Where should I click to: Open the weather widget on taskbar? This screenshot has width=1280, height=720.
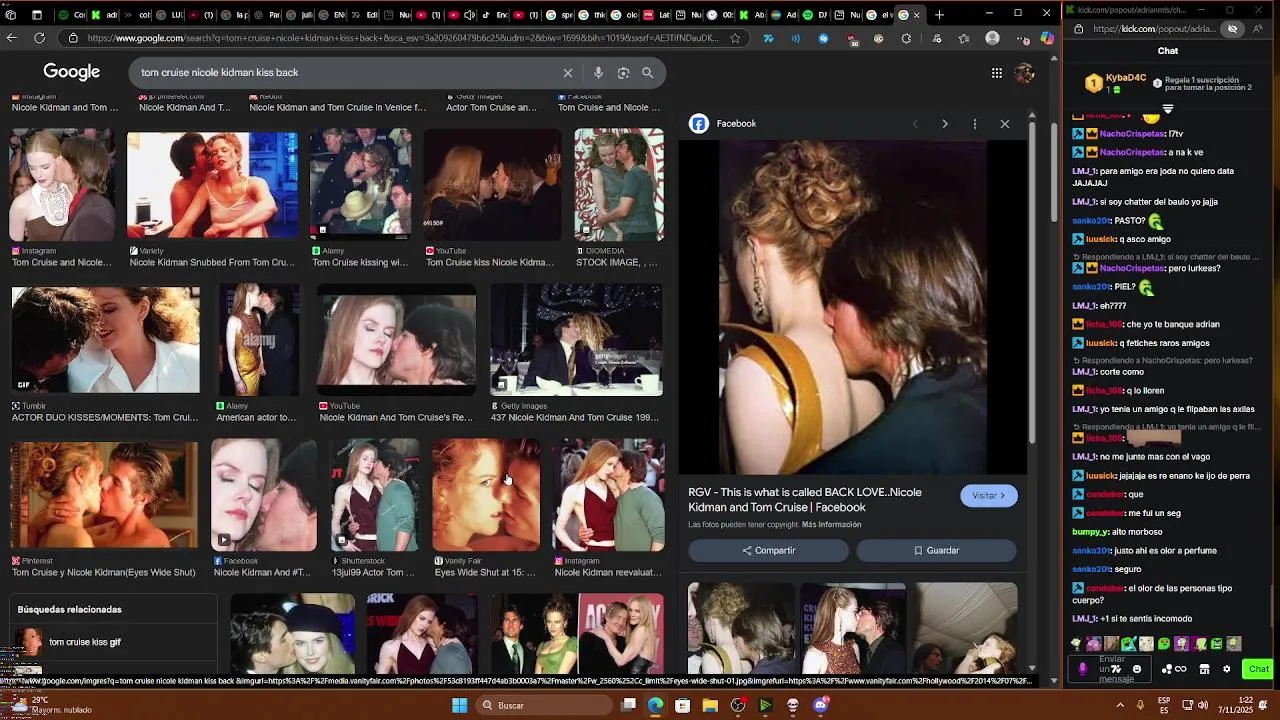point(48,706)
